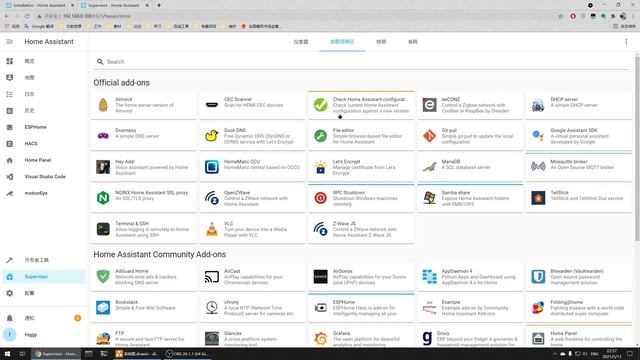Viewport: 640px width, 360px height.
Task: Select the Add-on Store tab
Action: pyautogui.click(x=342, y=42)
